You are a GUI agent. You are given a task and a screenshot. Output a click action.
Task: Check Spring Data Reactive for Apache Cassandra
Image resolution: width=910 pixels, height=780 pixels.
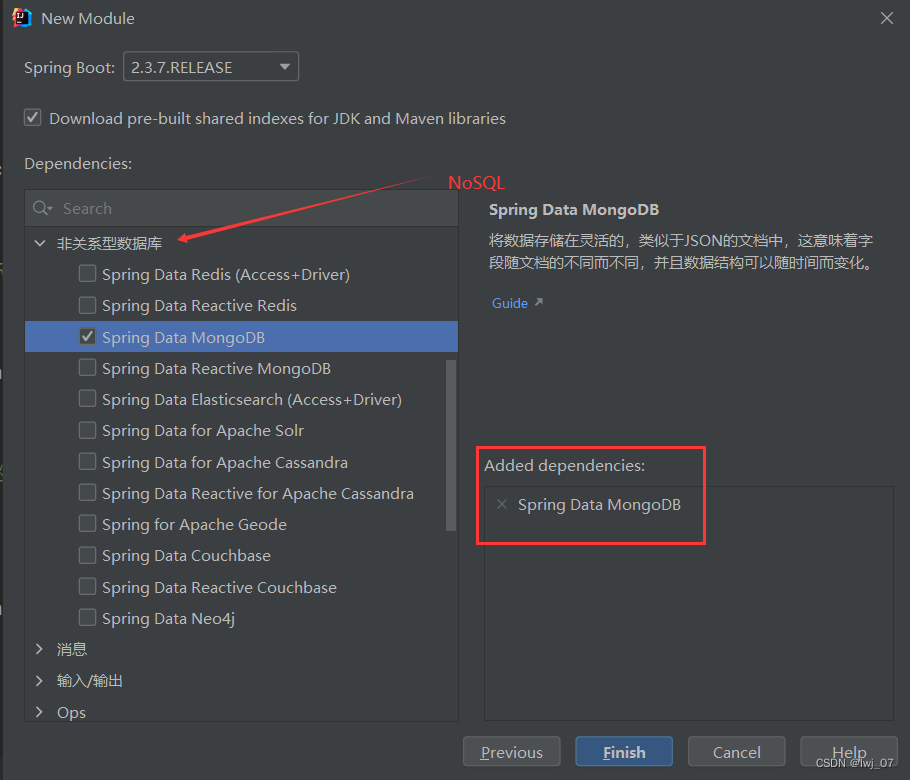pos(88,493)
